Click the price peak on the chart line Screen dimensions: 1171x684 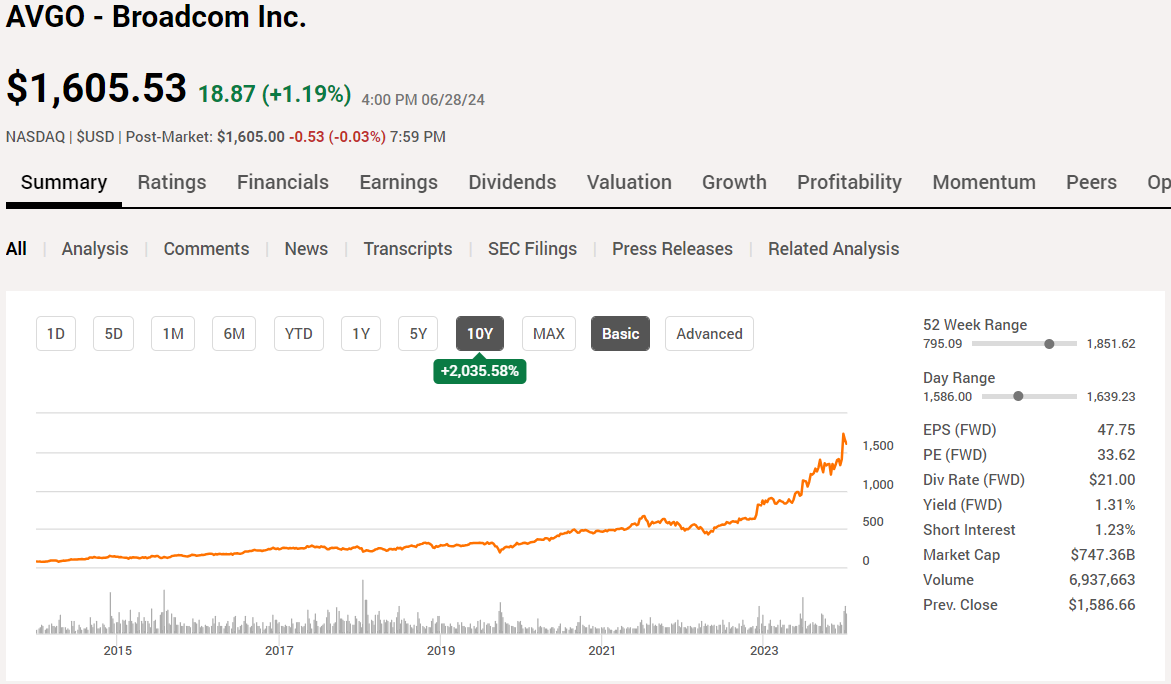(844, 435)
